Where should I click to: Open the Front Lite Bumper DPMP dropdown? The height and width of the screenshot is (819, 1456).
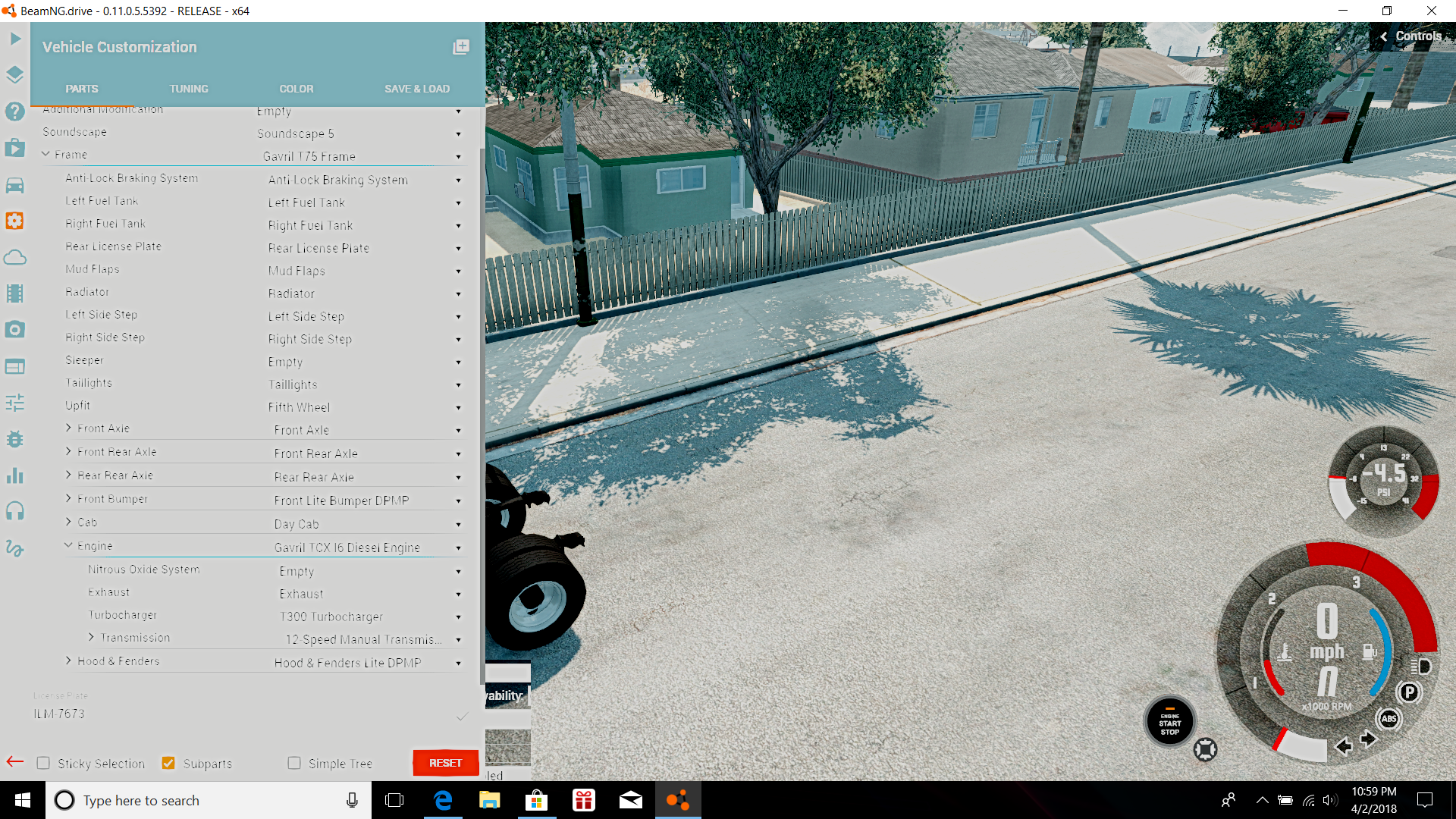pos(369,500)
